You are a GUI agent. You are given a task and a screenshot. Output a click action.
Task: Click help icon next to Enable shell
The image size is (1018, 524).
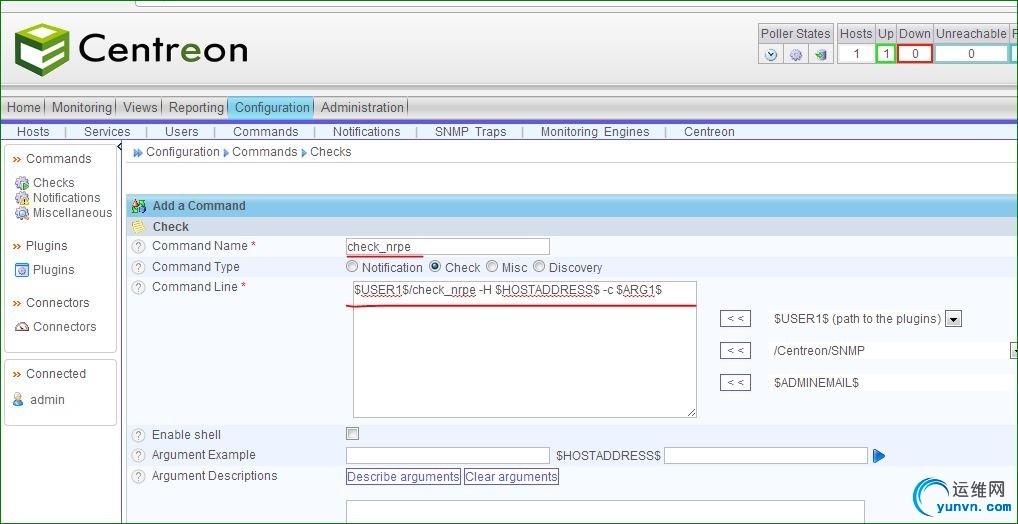point(138,435)
